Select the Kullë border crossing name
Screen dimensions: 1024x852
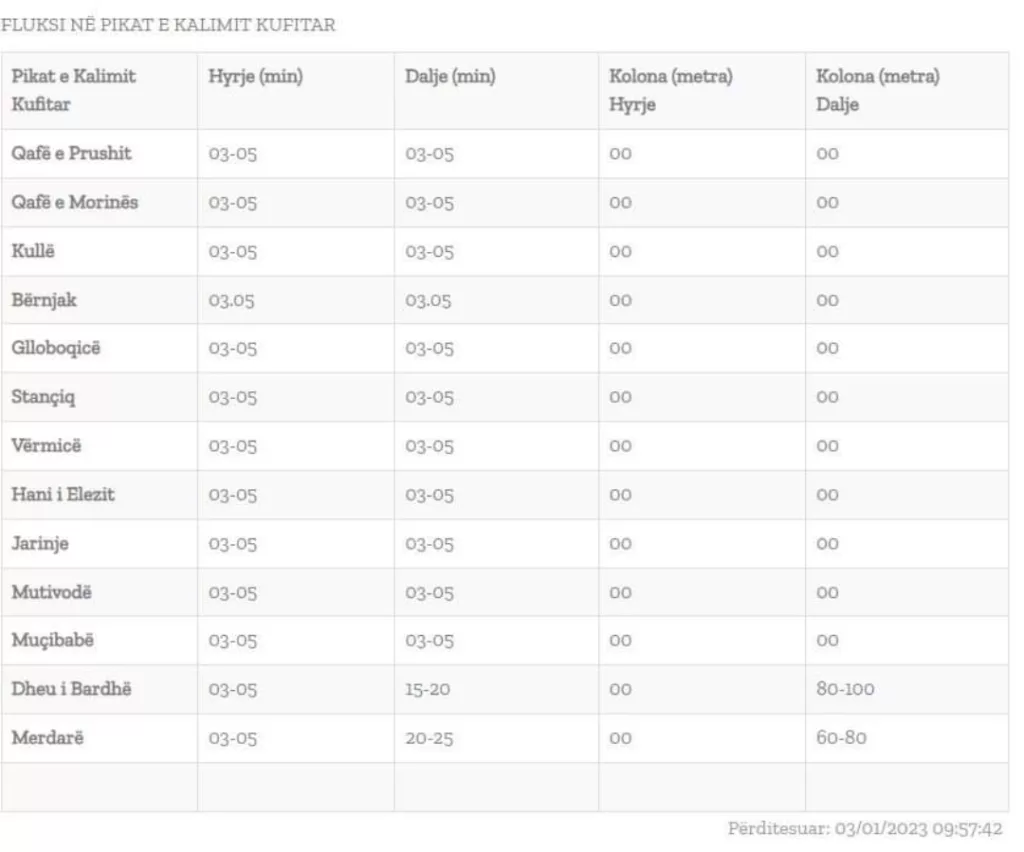33,251
